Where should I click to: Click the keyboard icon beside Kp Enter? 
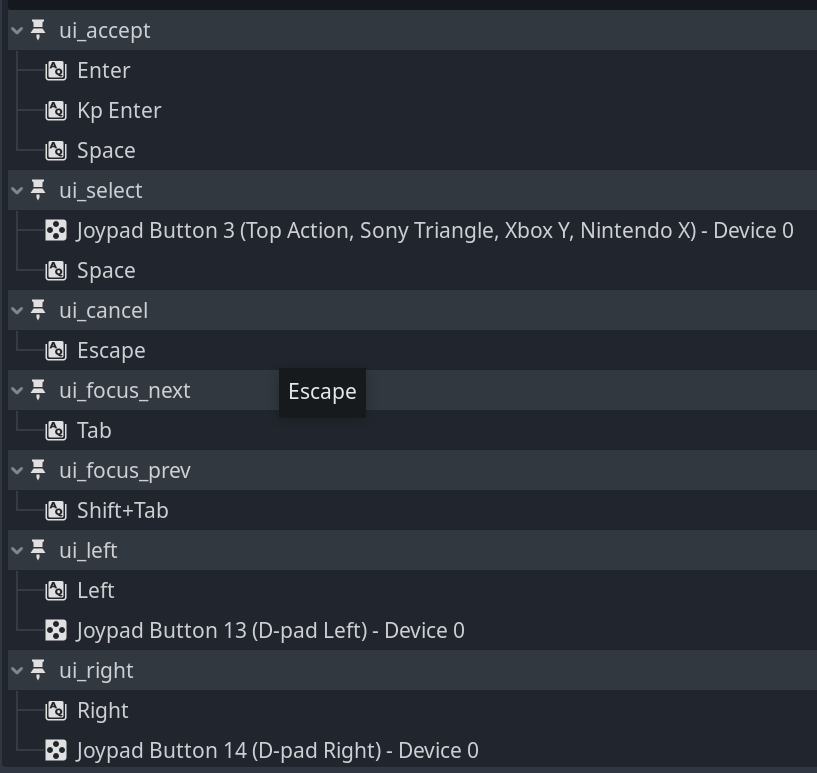click(x=55, y=110)
